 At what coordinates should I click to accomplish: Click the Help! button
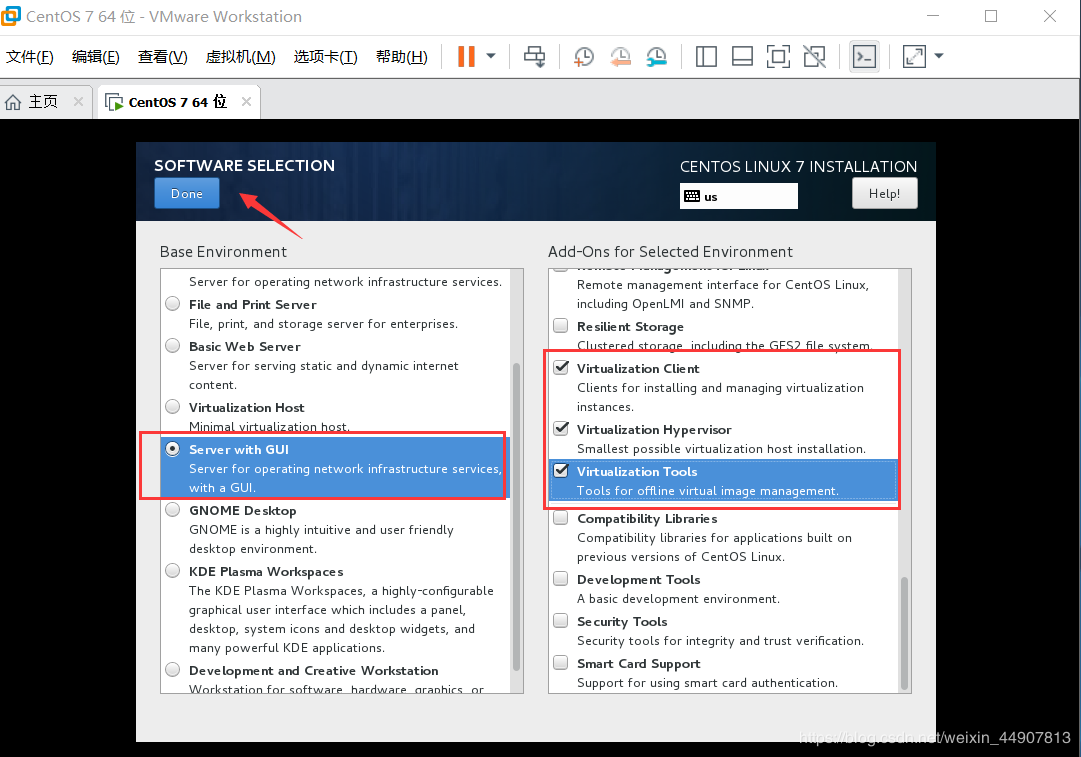pyautogui.click(x=885, y=194)
